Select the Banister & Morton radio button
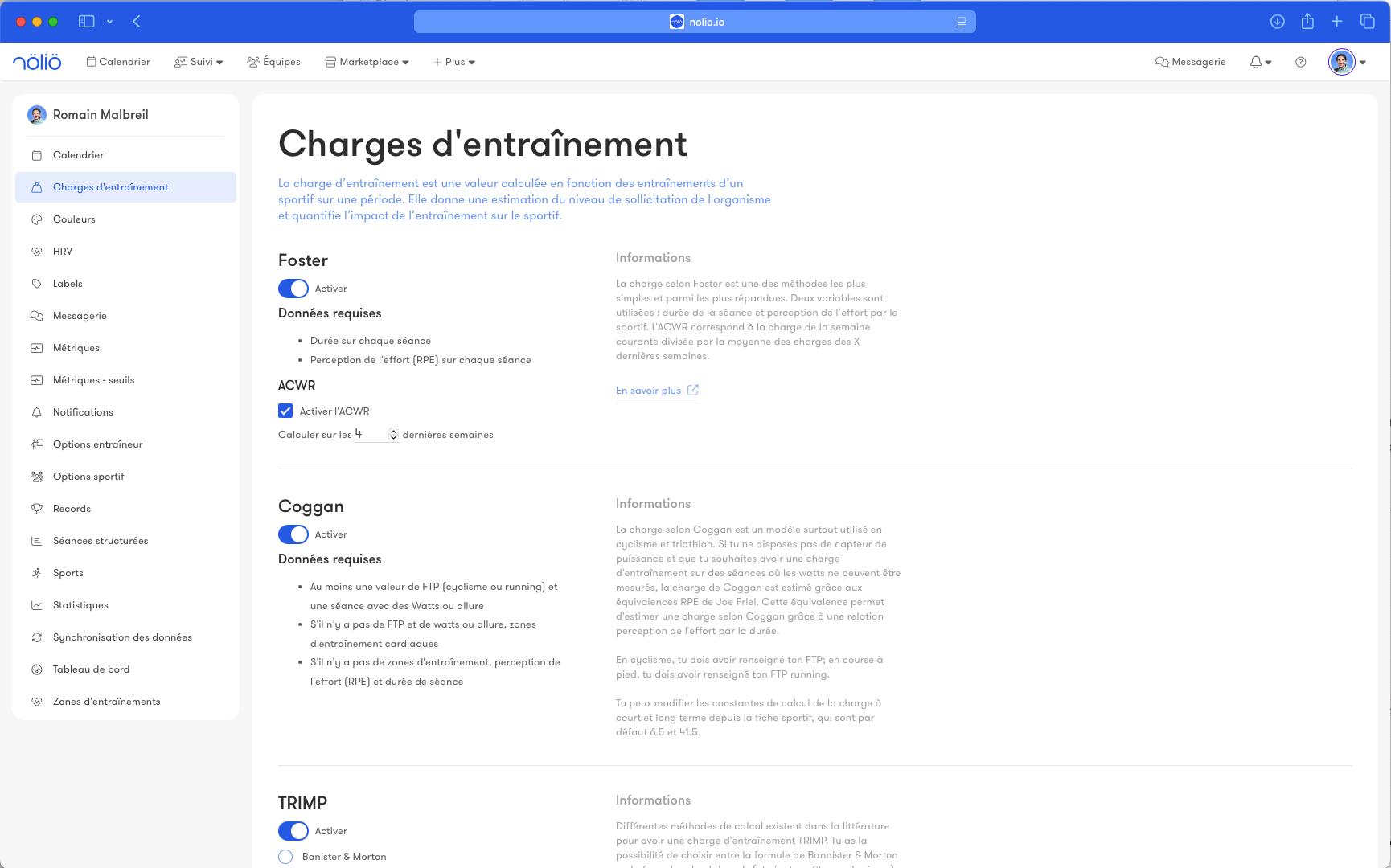1391x868 pixels. 285,857
